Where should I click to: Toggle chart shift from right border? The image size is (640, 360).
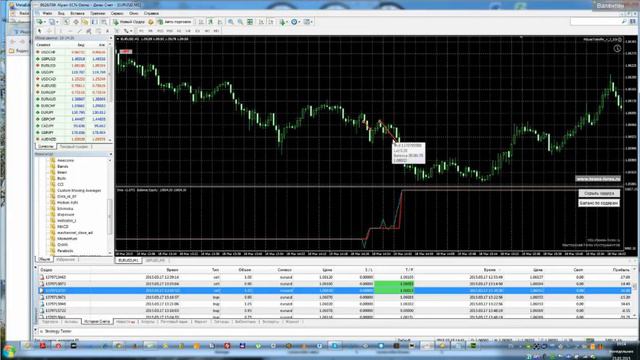tap(271, 22)
